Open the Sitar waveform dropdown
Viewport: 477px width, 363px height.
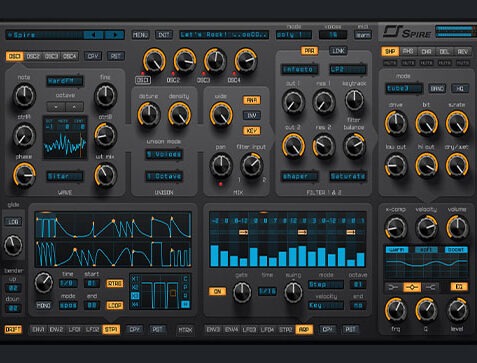pos(65,176)
